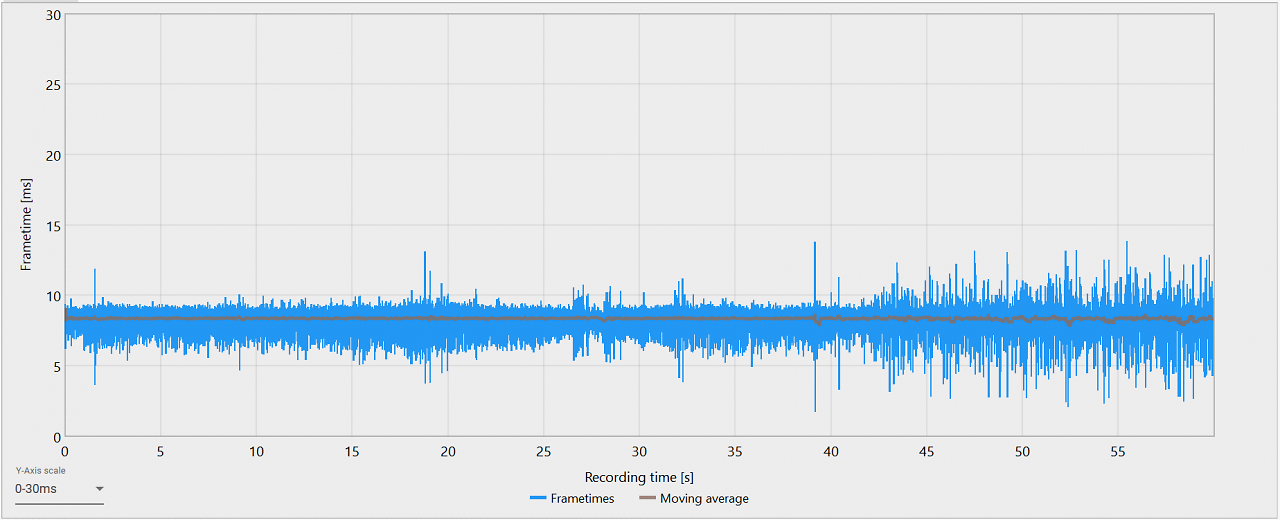Click the 40 tick on the time axis
This screenshot has height=520, width=1280.
(831, 451)
